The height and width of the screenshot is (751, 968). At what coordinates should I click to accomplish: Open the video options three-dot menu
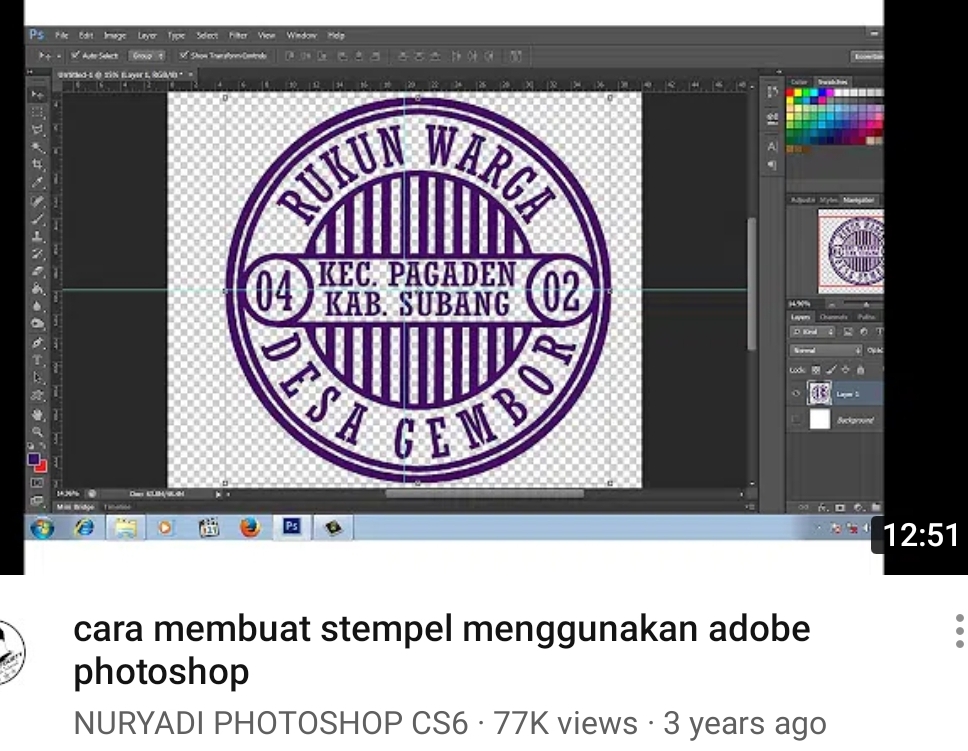pyautogui.click(x=958, y=631)
